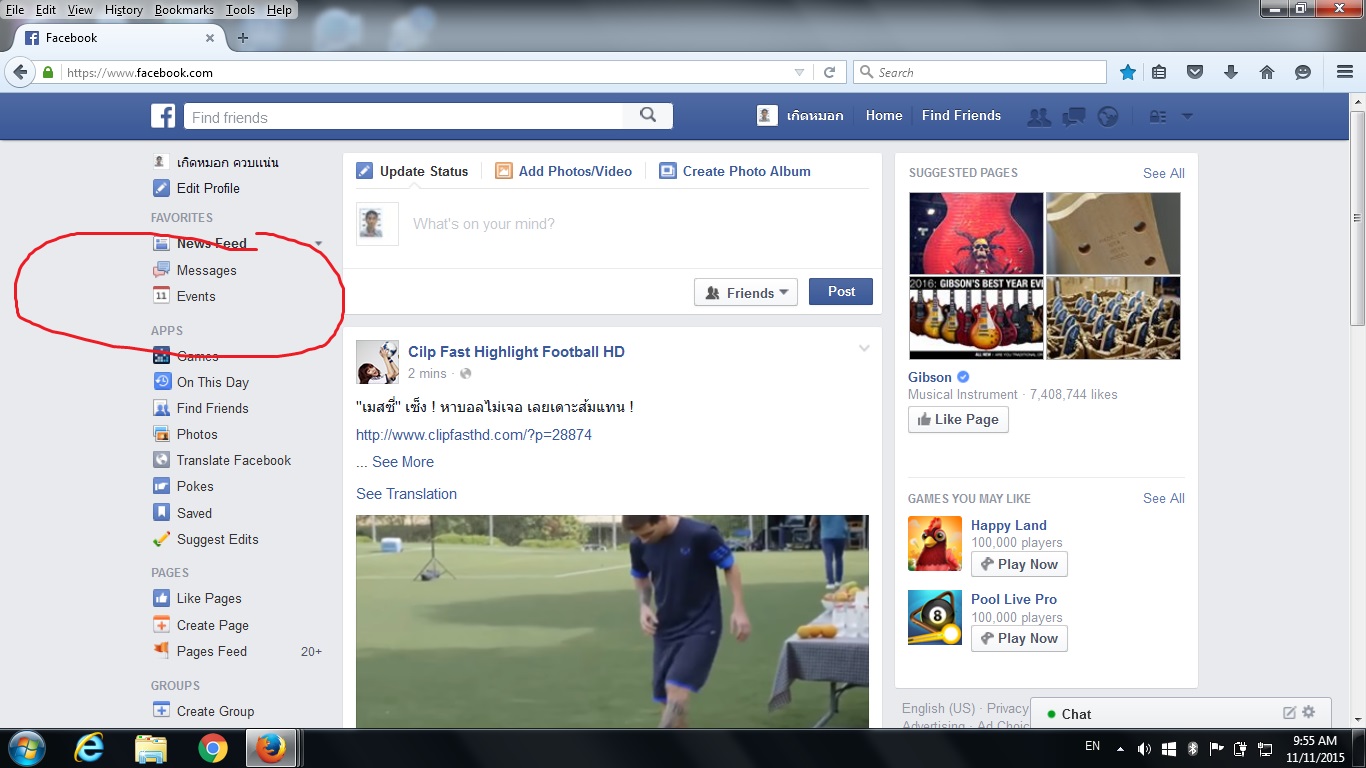1366x768 pixels.
Task: Open File Explorer from the taskbar
Action: (151, 748)
